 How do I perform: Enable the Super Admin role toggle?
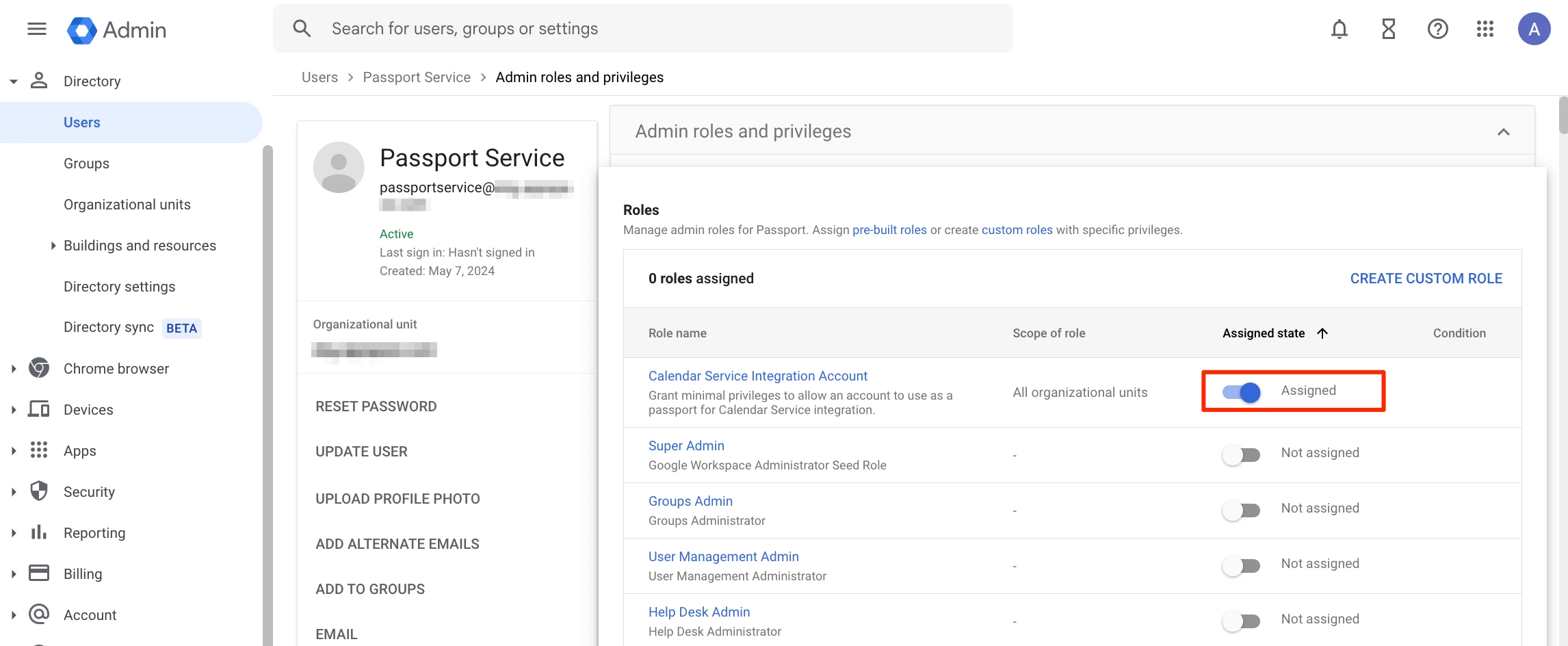(1242, 454)
